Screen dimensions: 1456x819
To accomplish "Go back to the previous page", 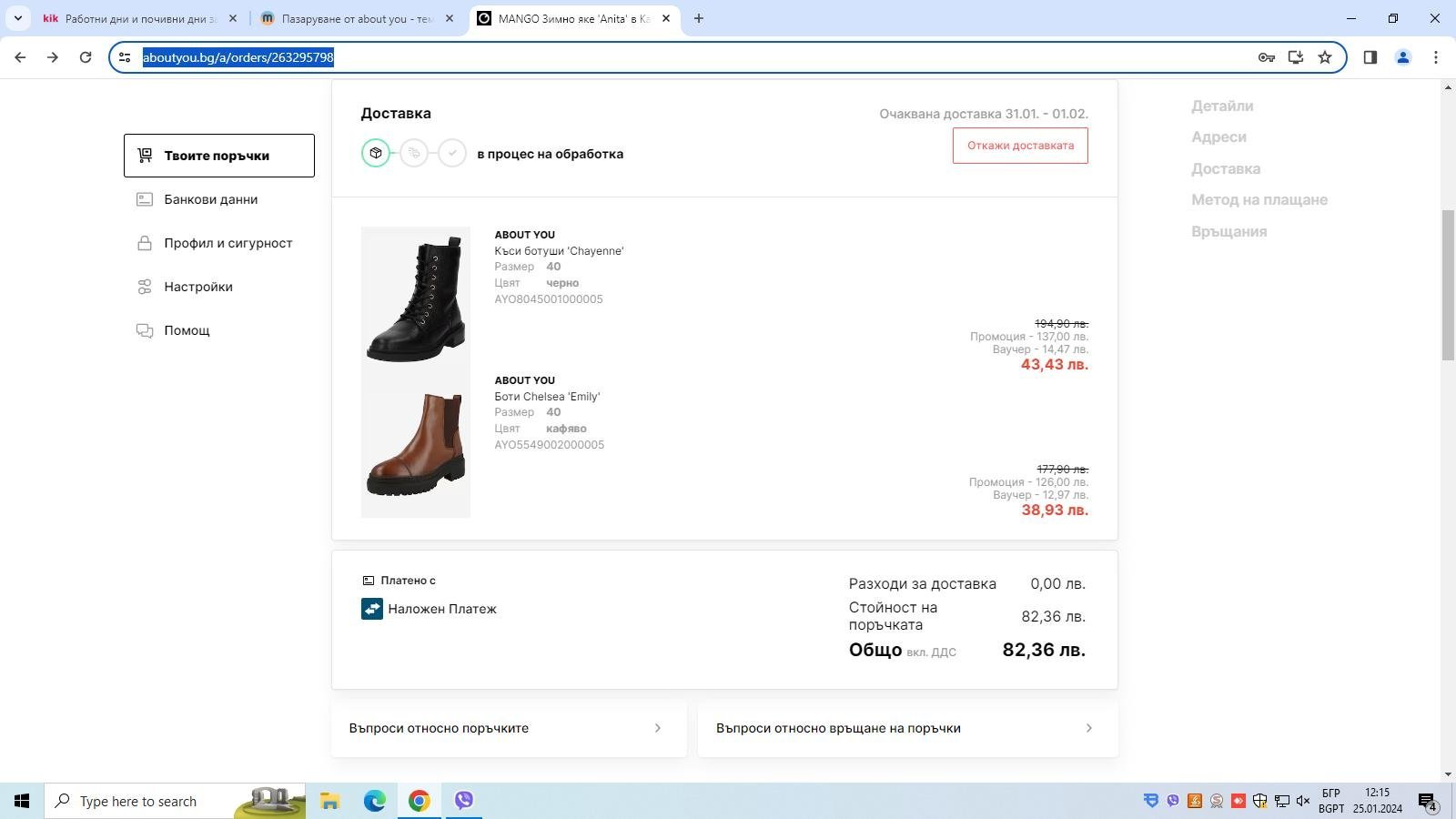I will point(20,57).
